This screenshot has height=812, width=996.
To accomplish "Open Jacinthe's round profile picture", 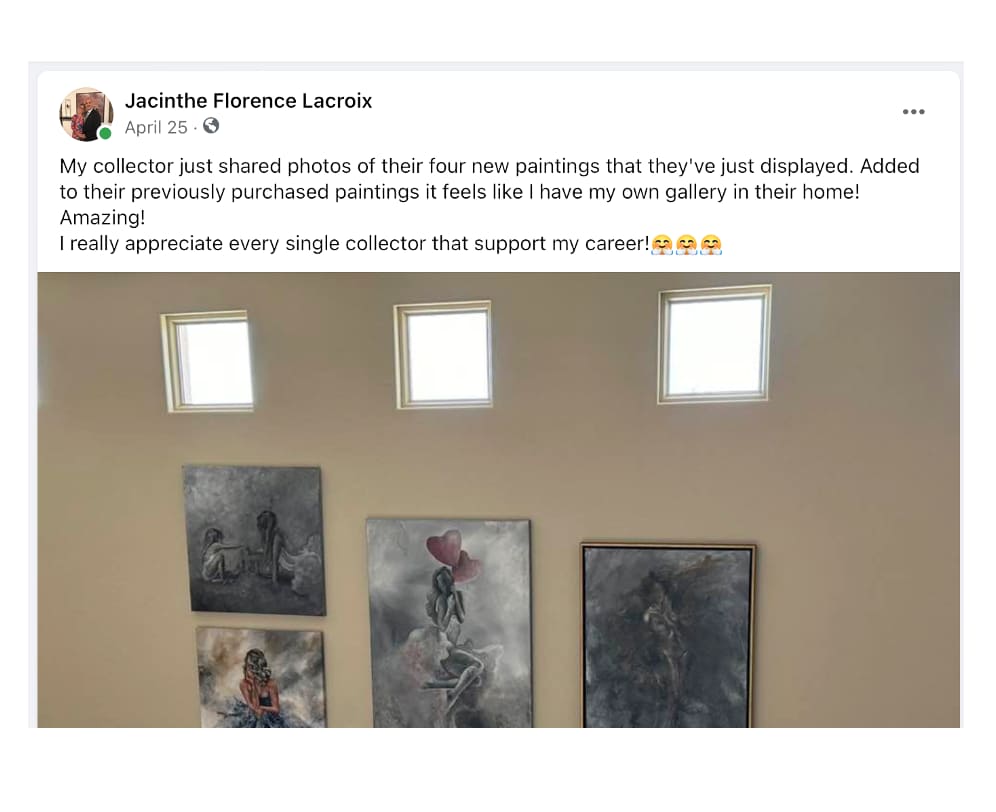I will (x=86, y=114).
